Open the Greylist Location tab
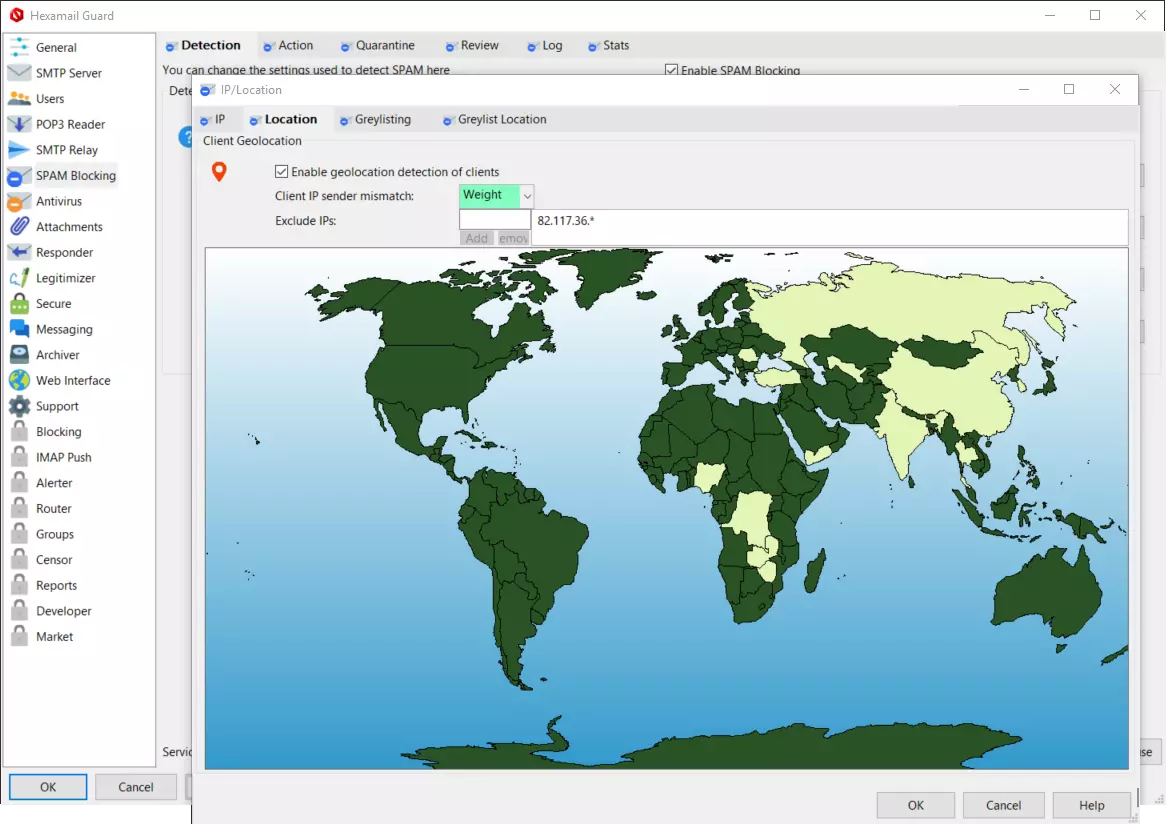This screenshot has width=1166, height=824. pos(501,120)
